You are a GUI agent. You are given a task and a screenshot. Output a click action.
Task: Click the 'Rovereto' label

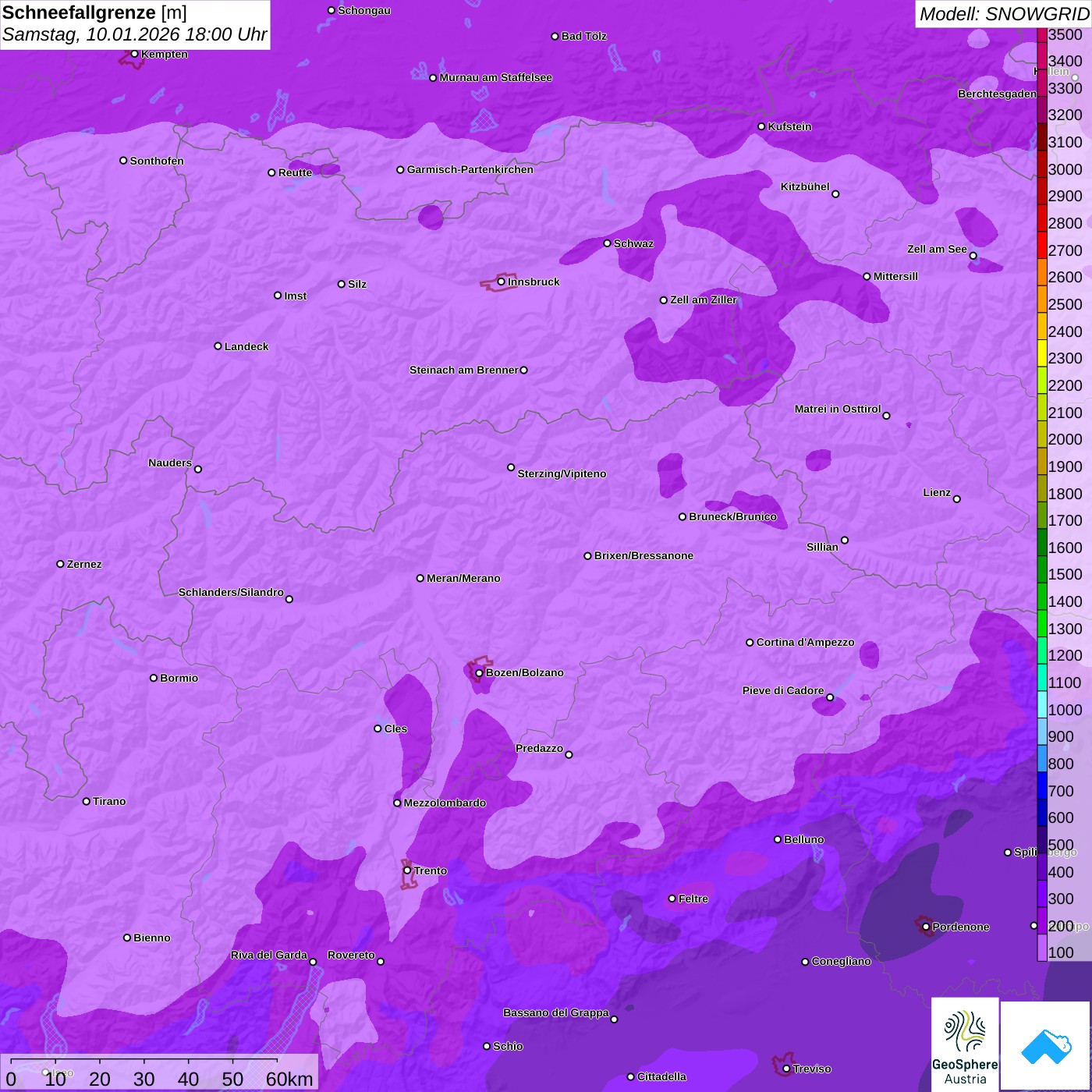pyautogui.click(x=352, y=955)
